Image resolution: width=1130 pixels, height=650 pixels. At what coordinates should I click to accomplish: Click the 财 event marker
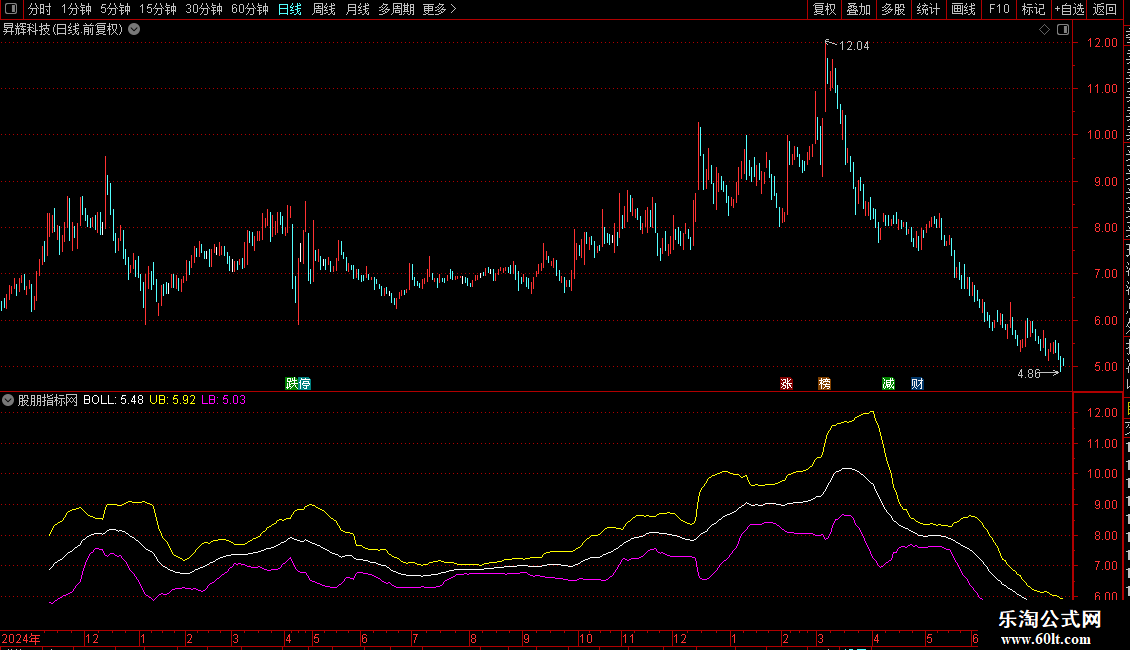[x=917, y=383]
